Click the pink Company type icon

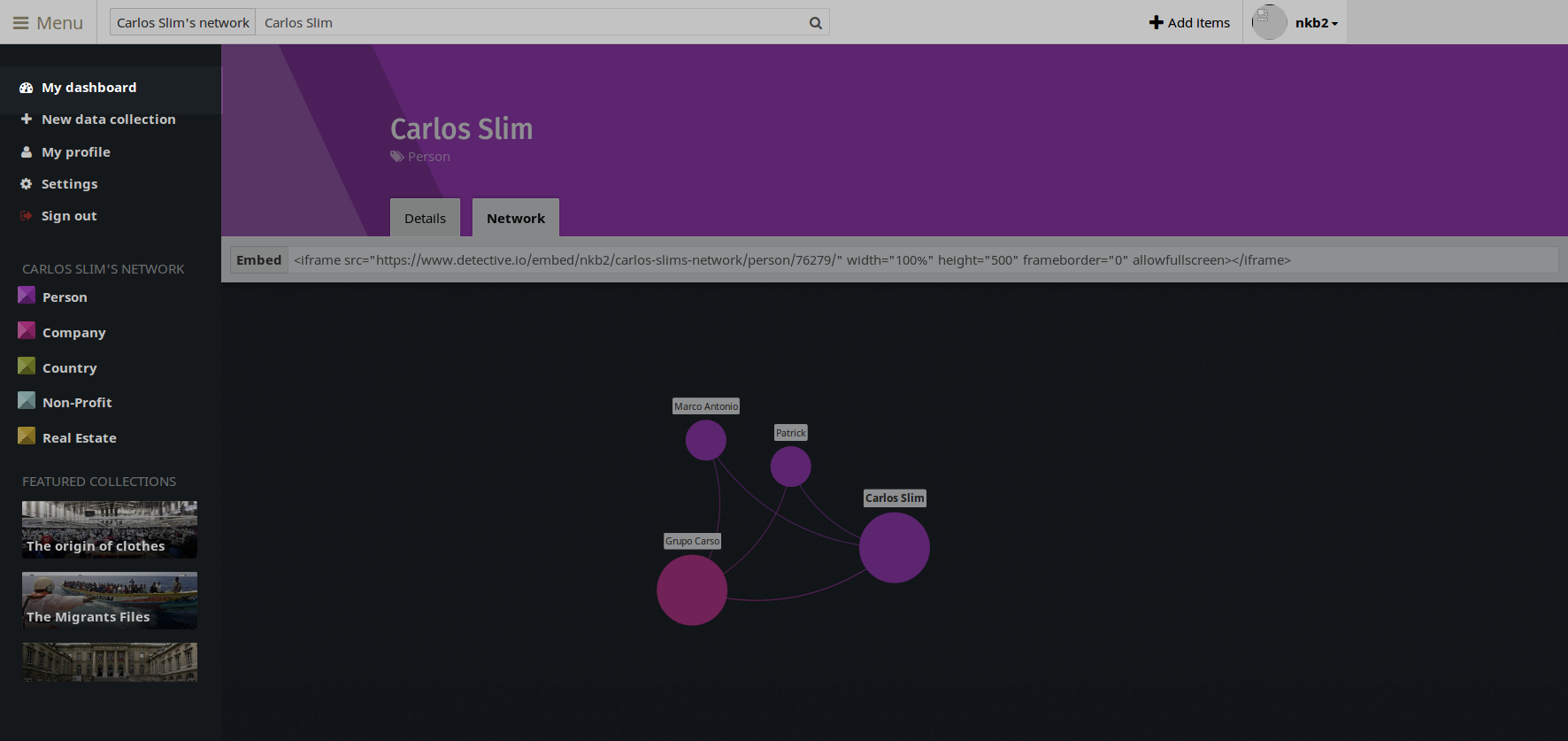pos(27,330)
